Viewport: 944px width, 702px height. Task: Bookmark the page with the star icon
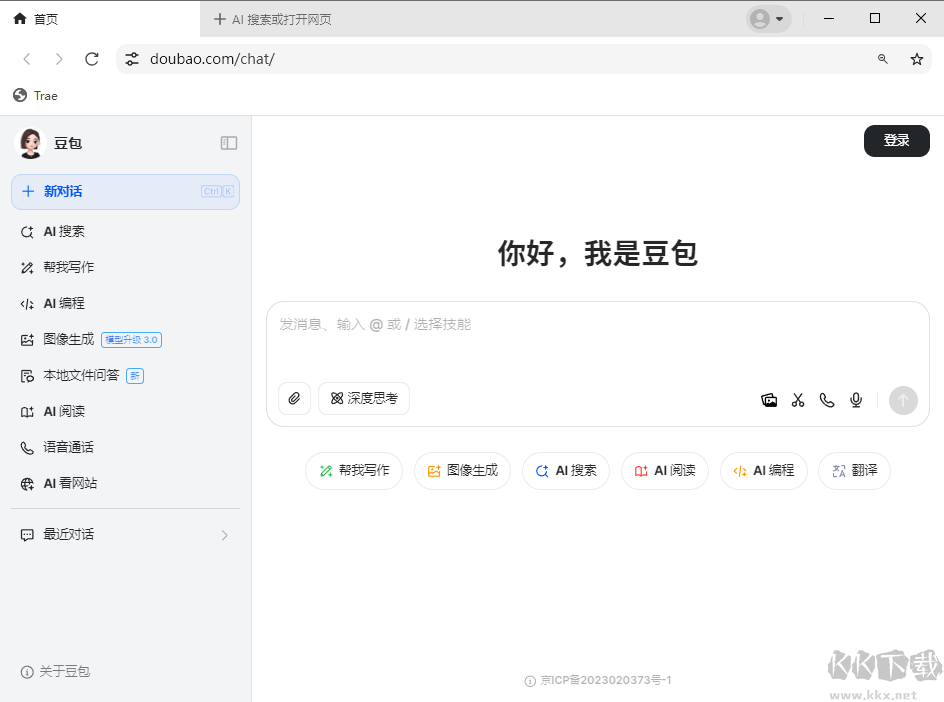(916, 59)
